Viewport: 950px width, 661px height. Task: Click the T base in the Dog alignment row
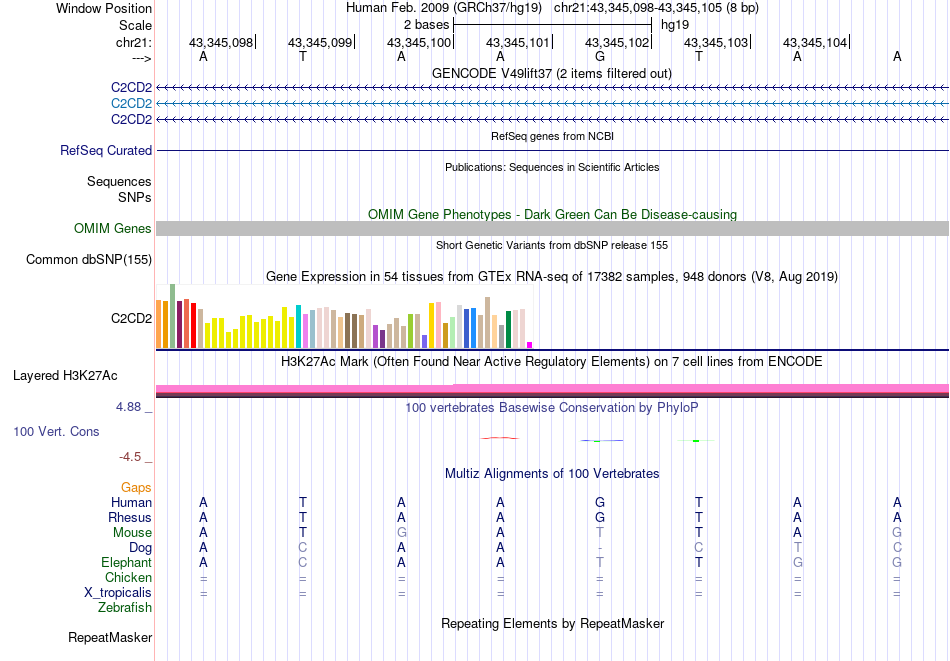tap(798, 547)
